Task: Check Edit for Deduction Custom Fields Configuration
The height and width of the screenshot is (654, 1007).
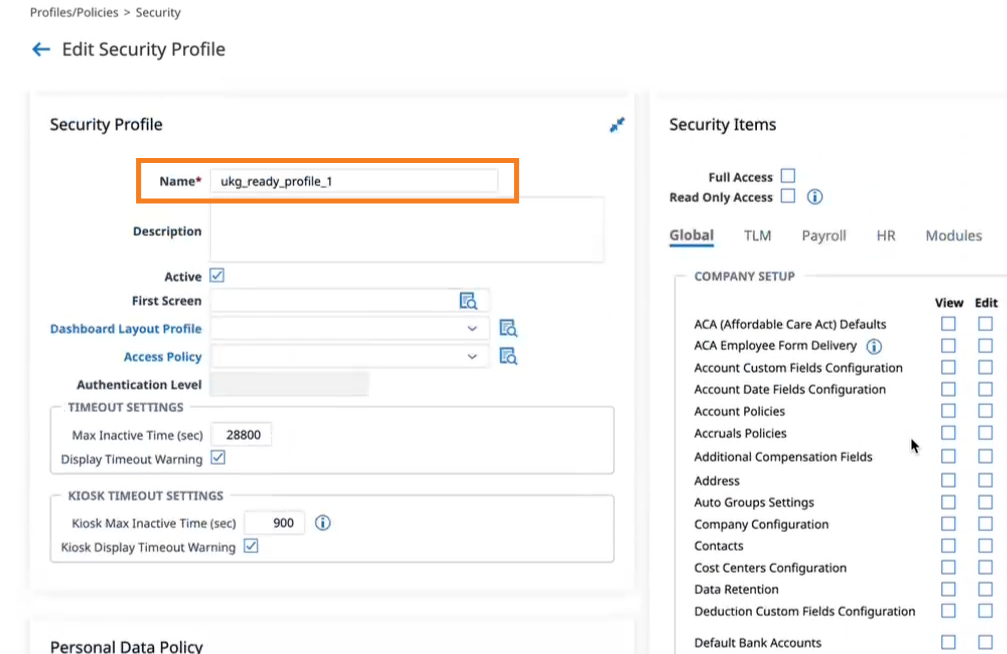Action: [985, 611]
